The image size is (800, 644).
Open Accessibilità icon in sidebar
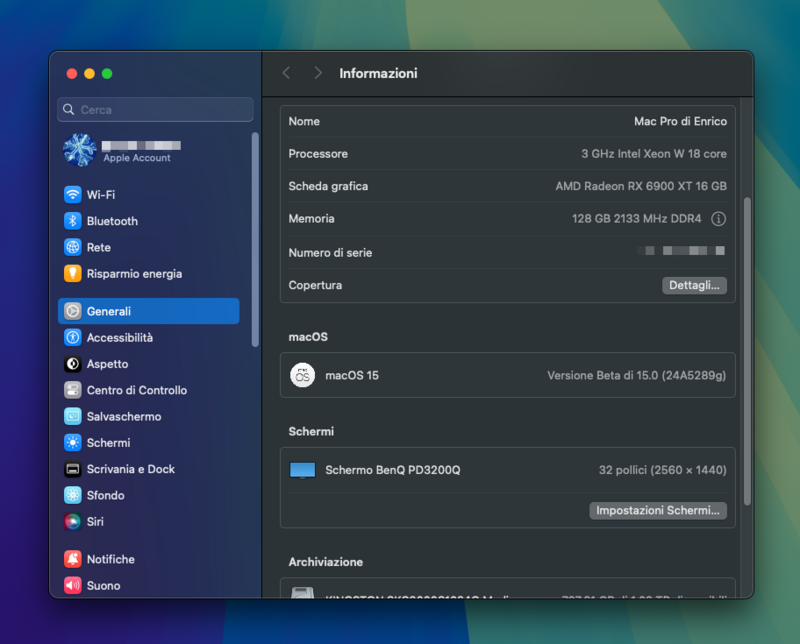73,338
